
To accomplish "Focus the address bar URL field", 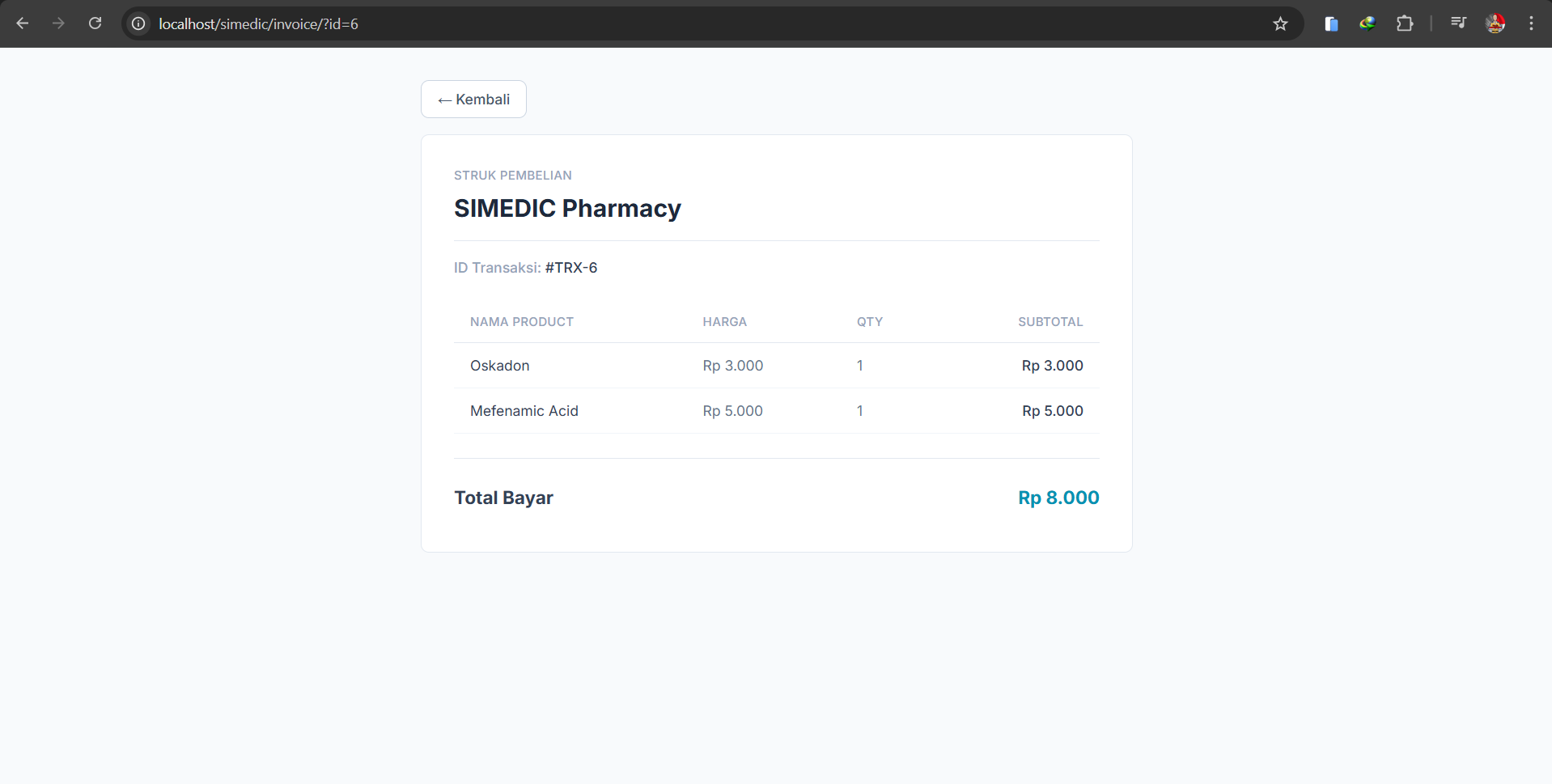I will 704,23.
